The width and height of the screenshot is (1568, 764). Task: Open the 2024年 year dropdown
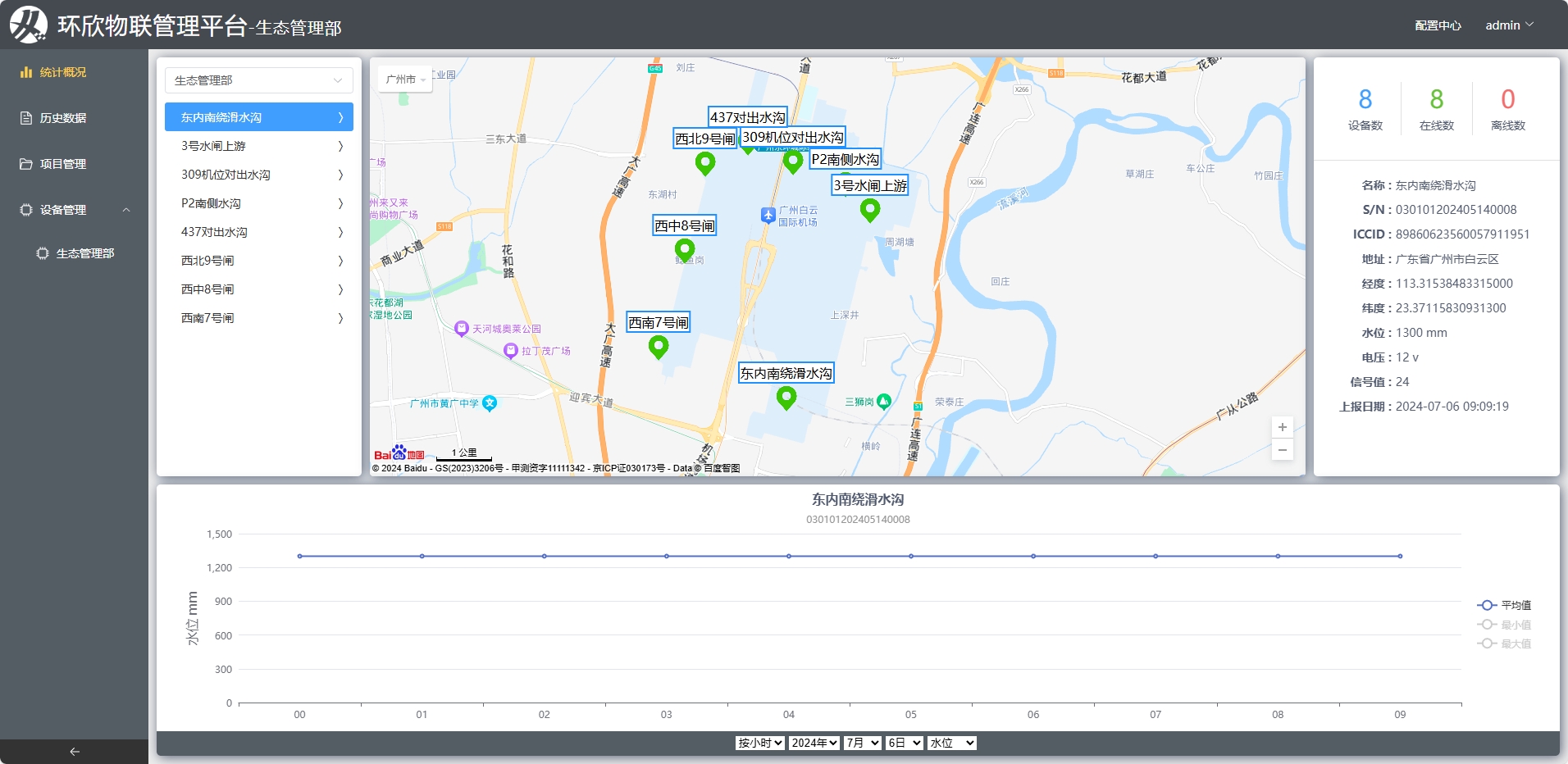(x=814, y=743)
